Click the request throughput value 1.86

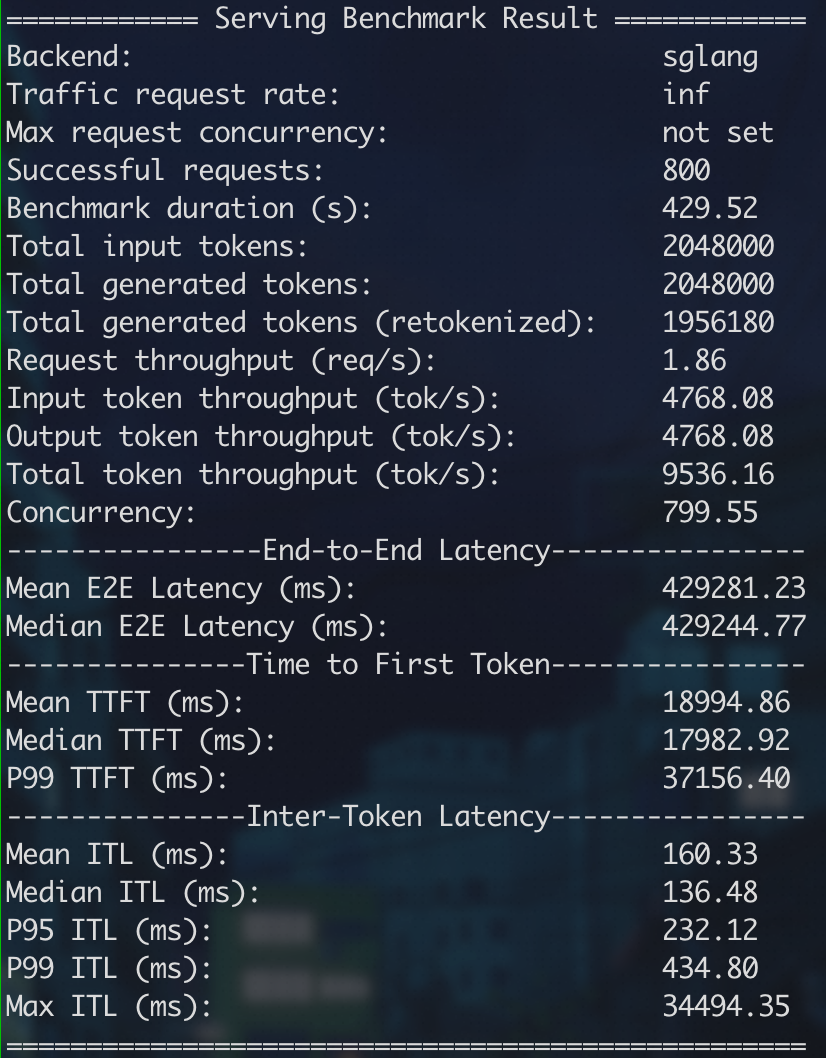[x=694, y=361]
